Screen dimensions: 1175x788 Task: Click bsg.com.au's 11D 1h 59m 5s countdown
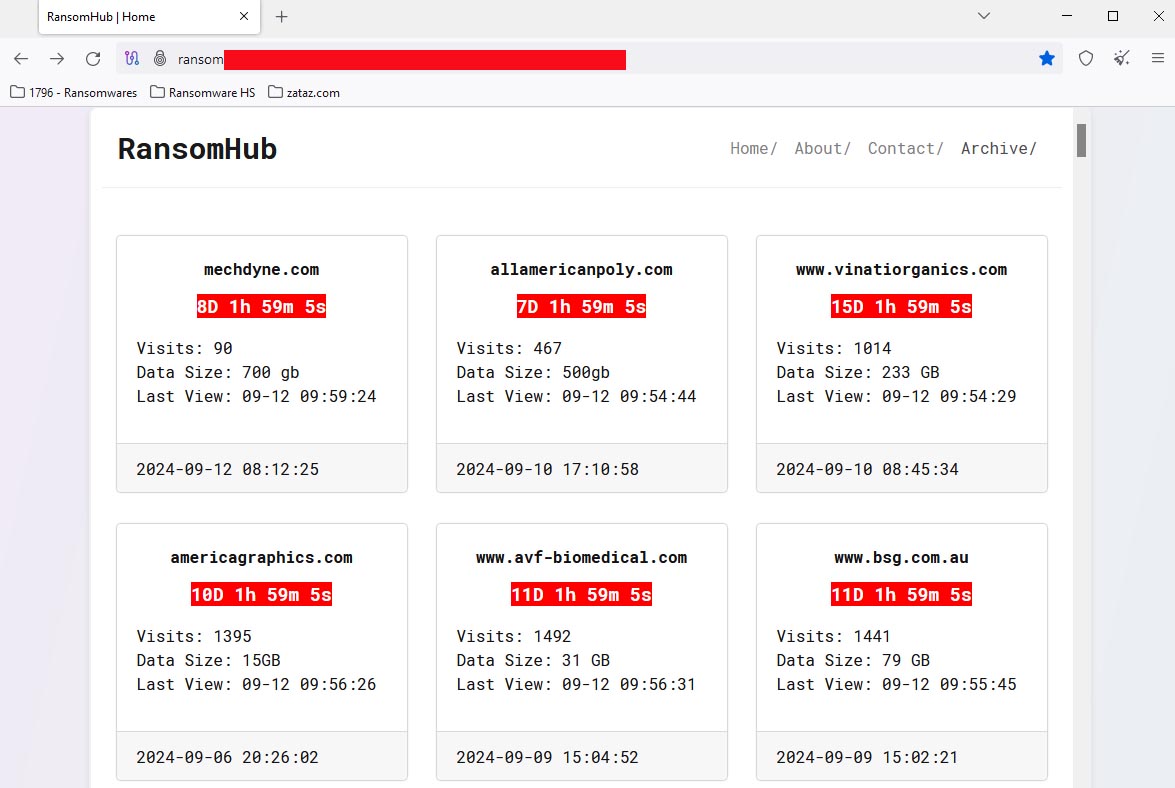coord(901,594)
